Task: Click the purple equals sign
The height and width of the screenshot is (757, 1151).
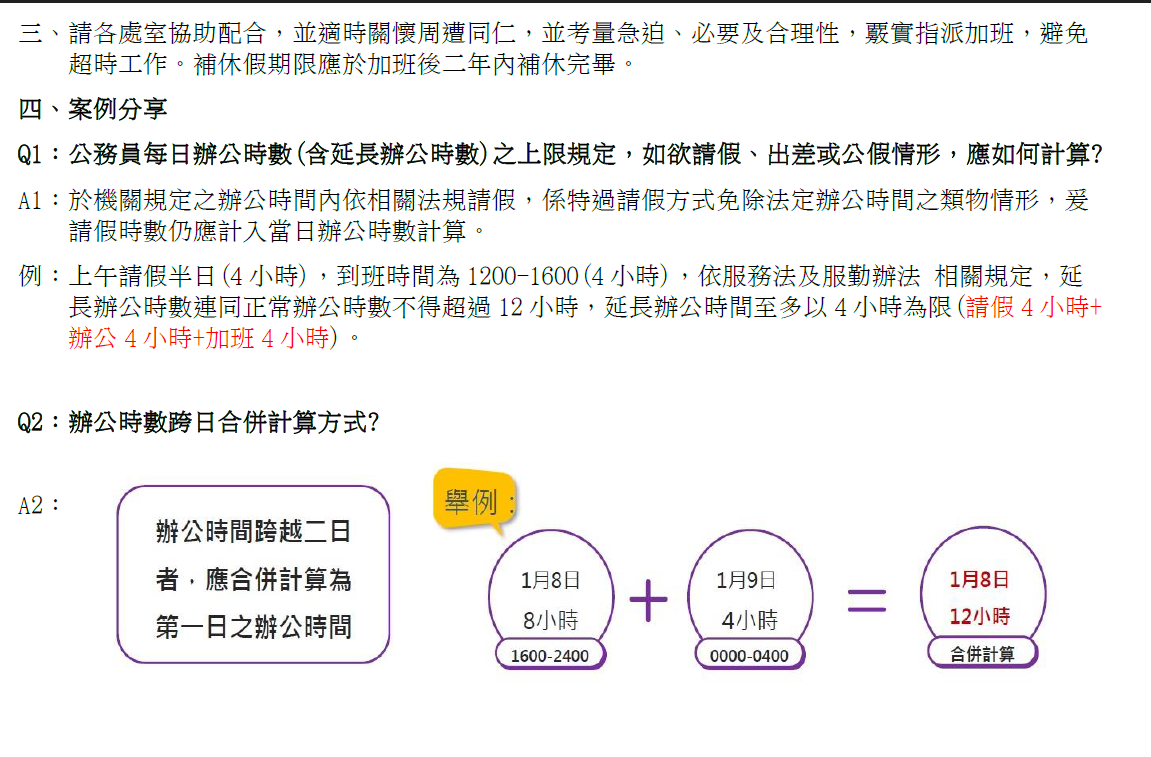Action: tap(867, 600)
